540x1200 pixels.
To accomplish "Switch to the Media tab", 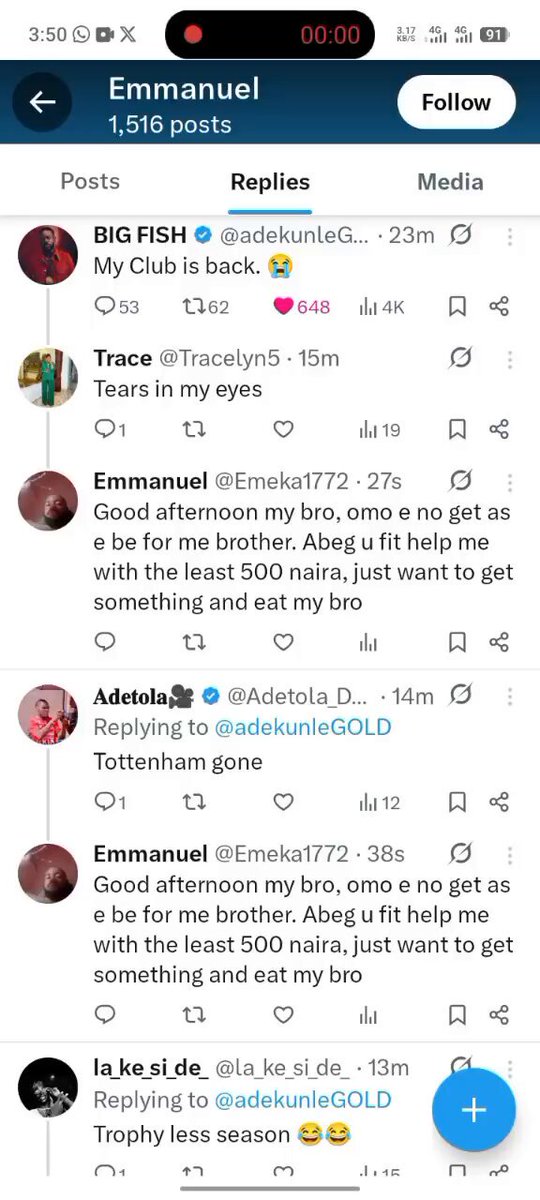I will [450, 181].
